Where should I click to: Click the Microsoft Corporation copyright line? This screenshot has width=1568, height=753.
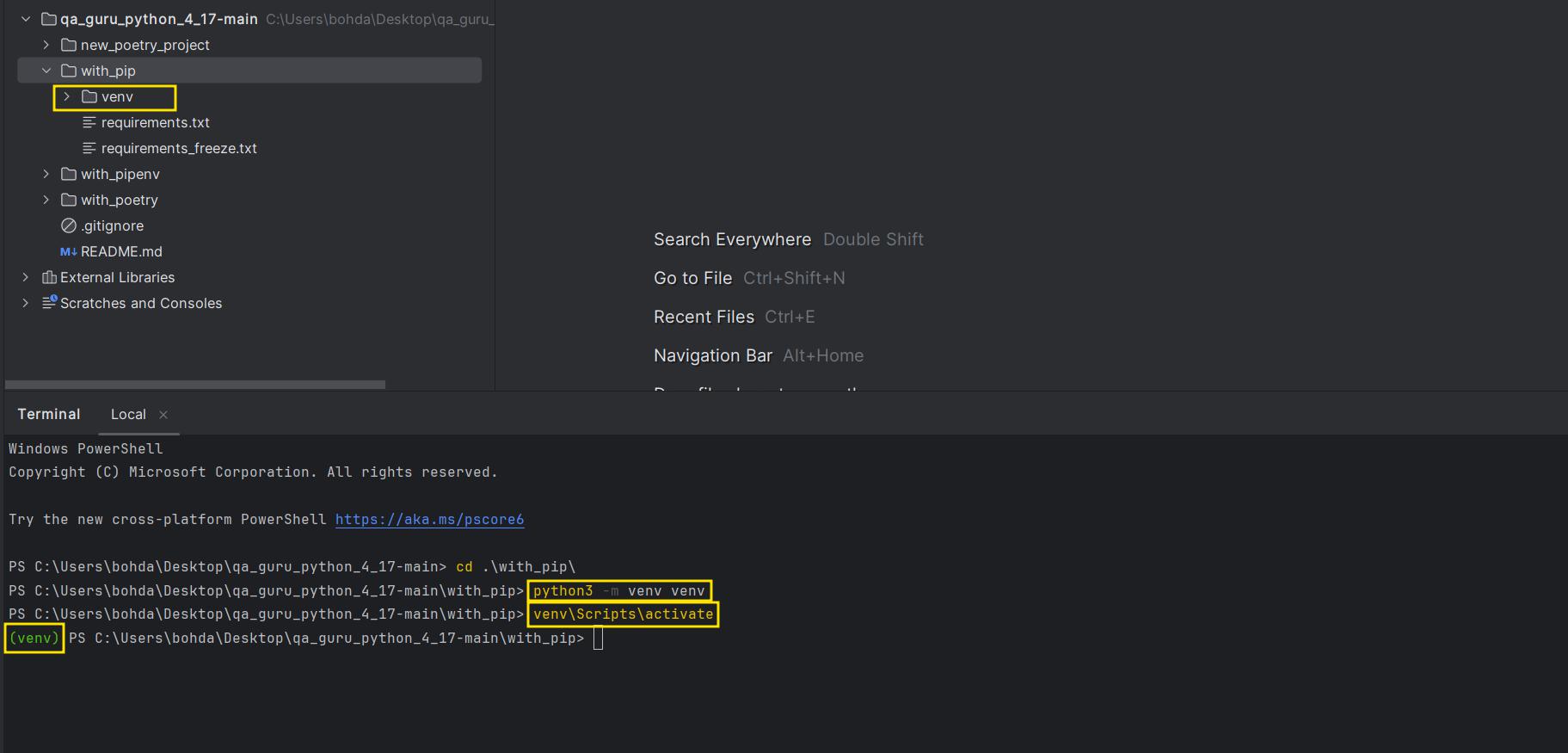254,472
